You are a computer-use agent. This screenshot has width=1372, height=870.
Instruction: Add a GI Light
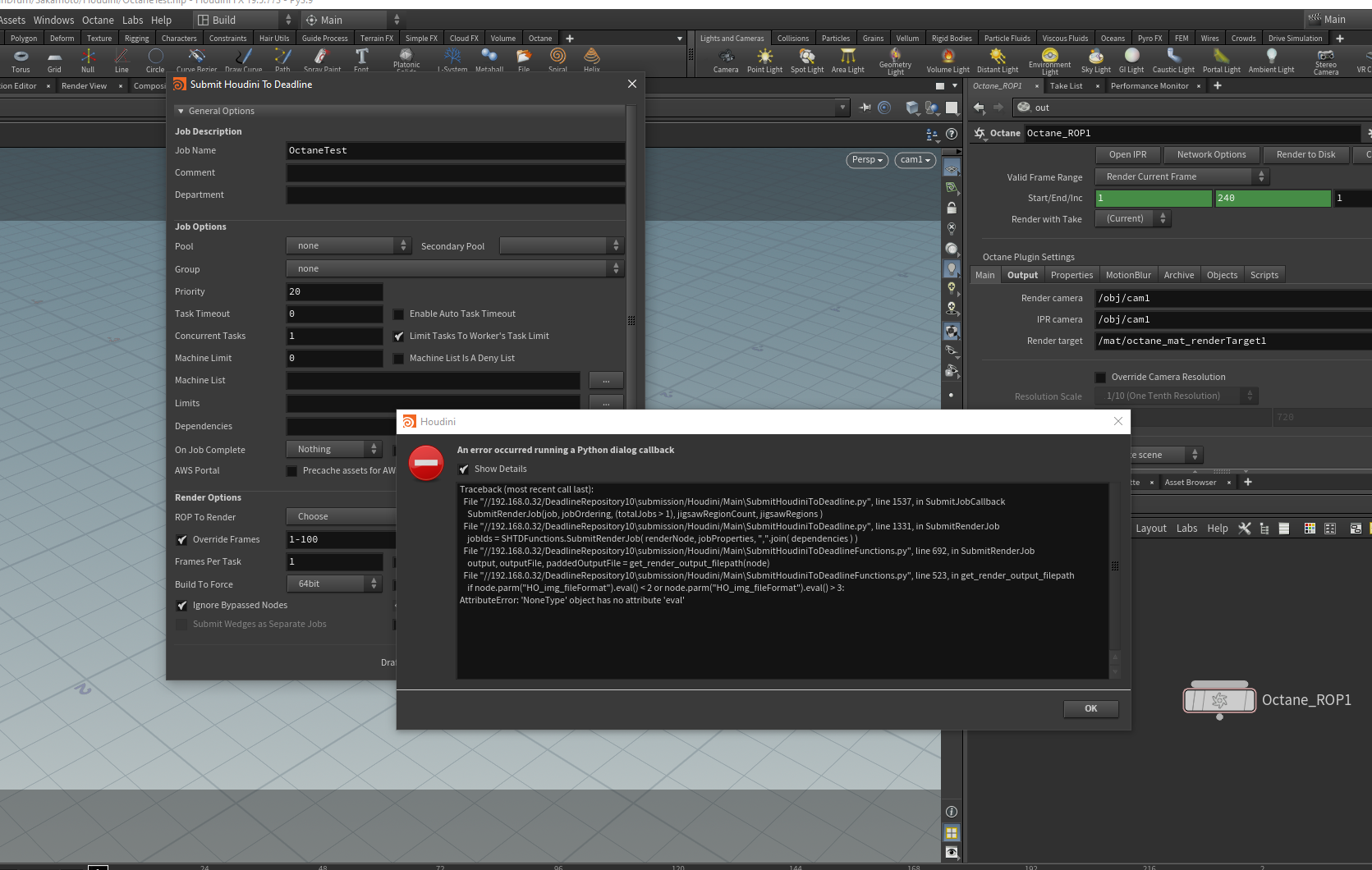pyautogui.click(x=1131, y=61)
